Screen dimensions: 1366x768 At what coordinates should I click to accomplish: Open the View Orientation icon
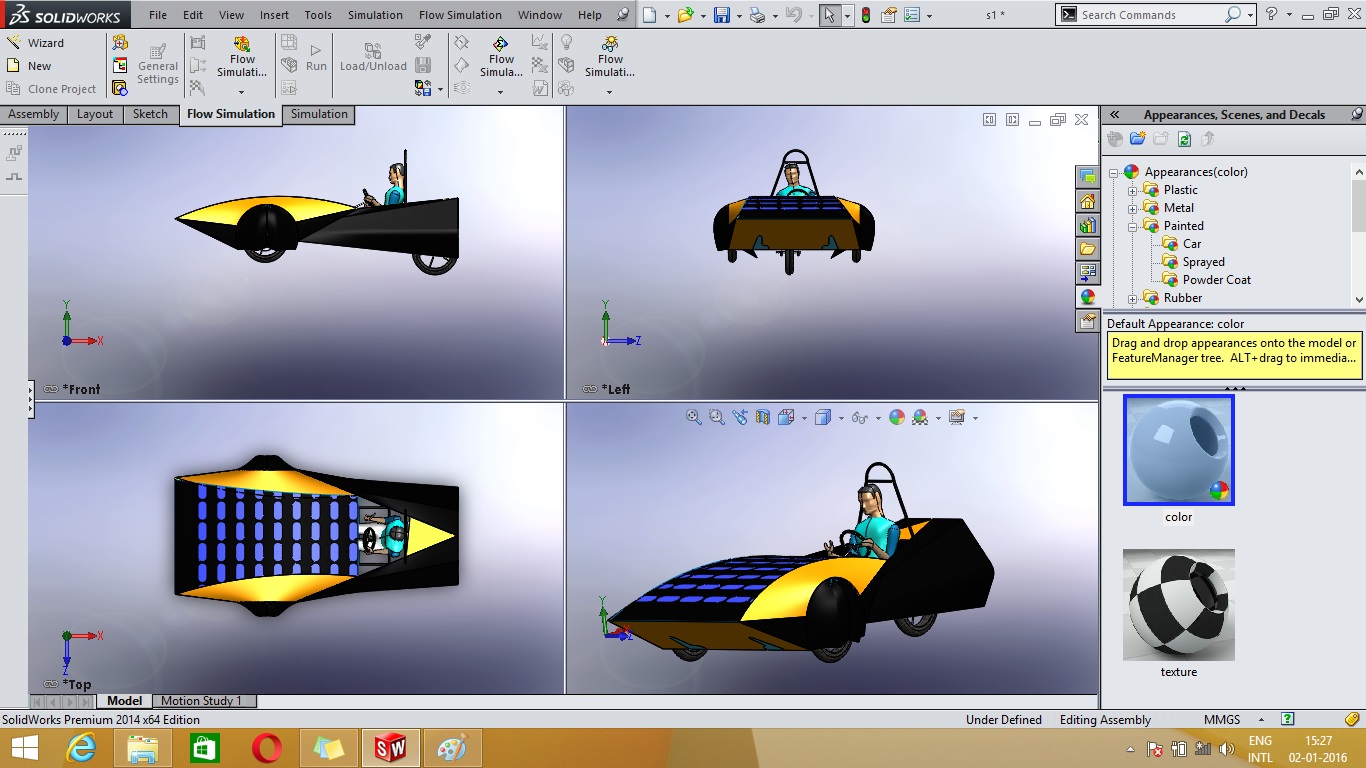785,417
